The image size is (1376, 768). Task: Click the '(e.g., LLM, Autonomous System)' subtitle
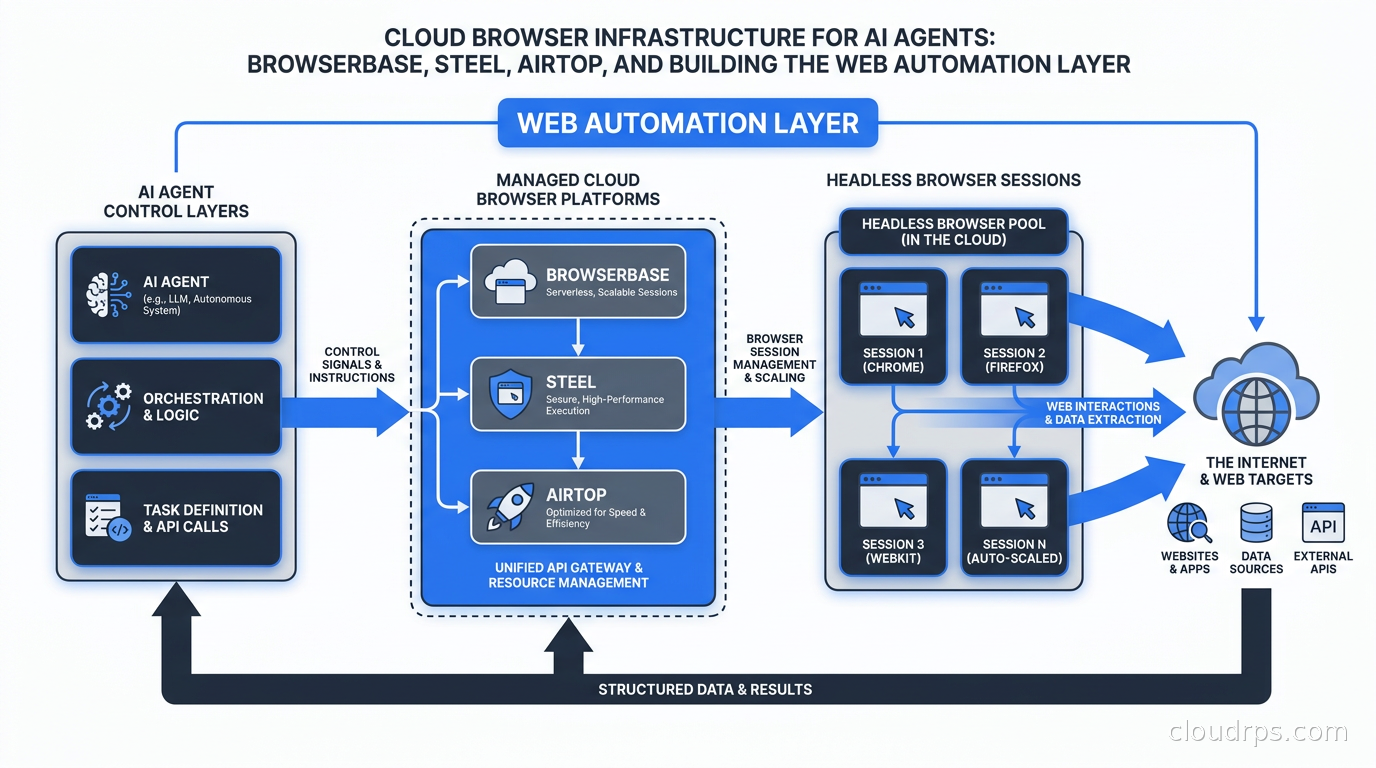(x=198, y=305)
